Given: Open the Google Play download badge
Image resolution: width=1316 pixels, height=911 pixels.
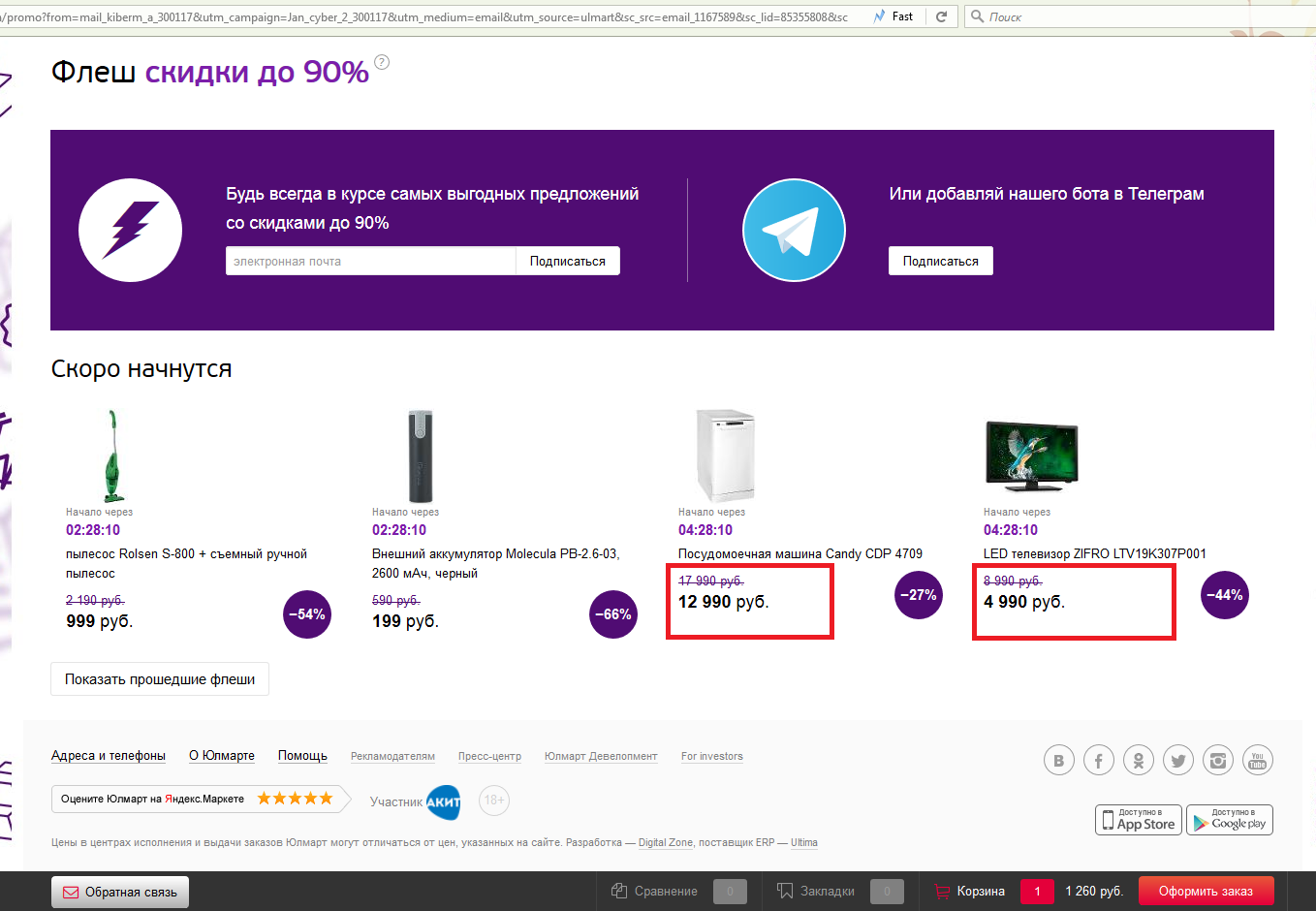Looking at the screenshot, I should 1229,820.
